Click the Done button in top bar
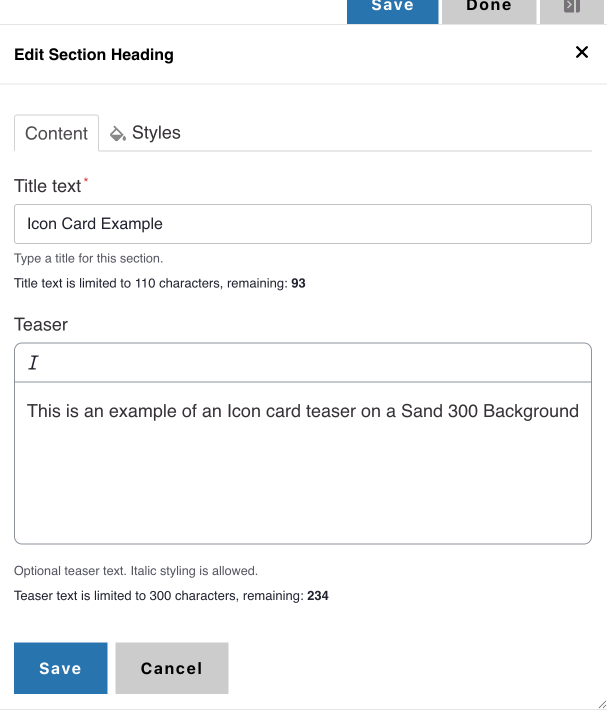The image size is (607, 710). (x=489, y=7)
